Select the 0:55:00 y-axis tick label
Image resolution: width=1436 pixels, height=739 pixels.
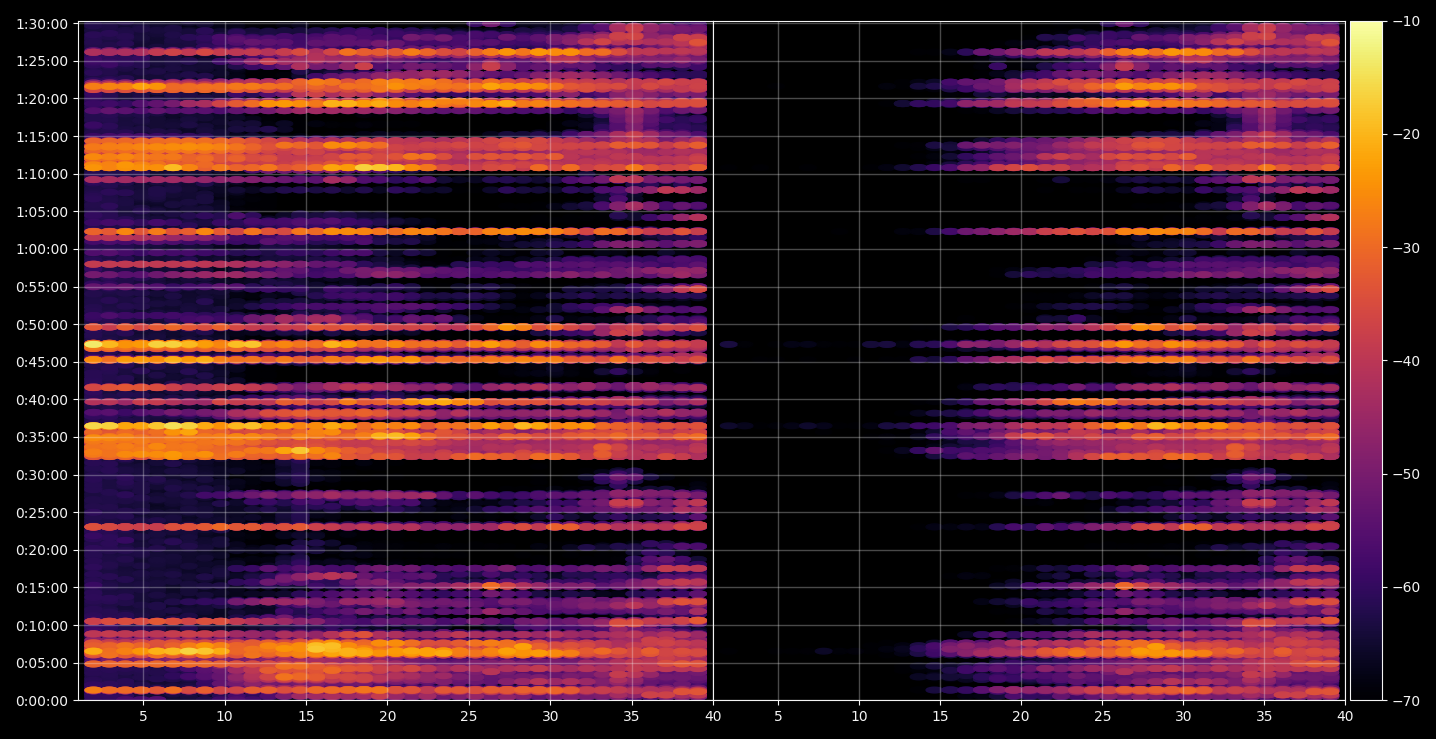[x=42, y=287]
